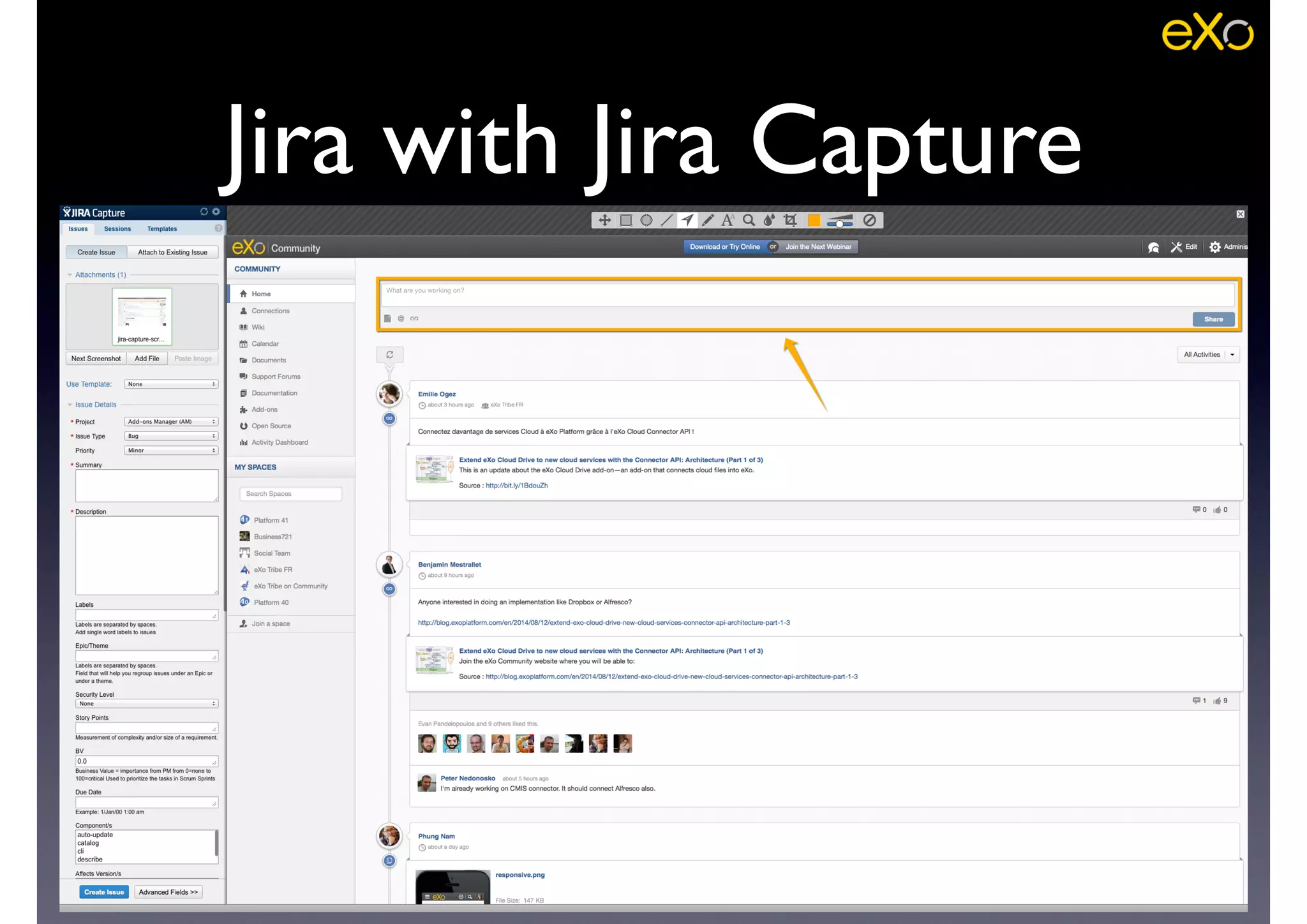Image resolution: width=1307 pixels, height=924 pixels.
Task: Select the Pencil freehand tool
Action: point(708,220)
